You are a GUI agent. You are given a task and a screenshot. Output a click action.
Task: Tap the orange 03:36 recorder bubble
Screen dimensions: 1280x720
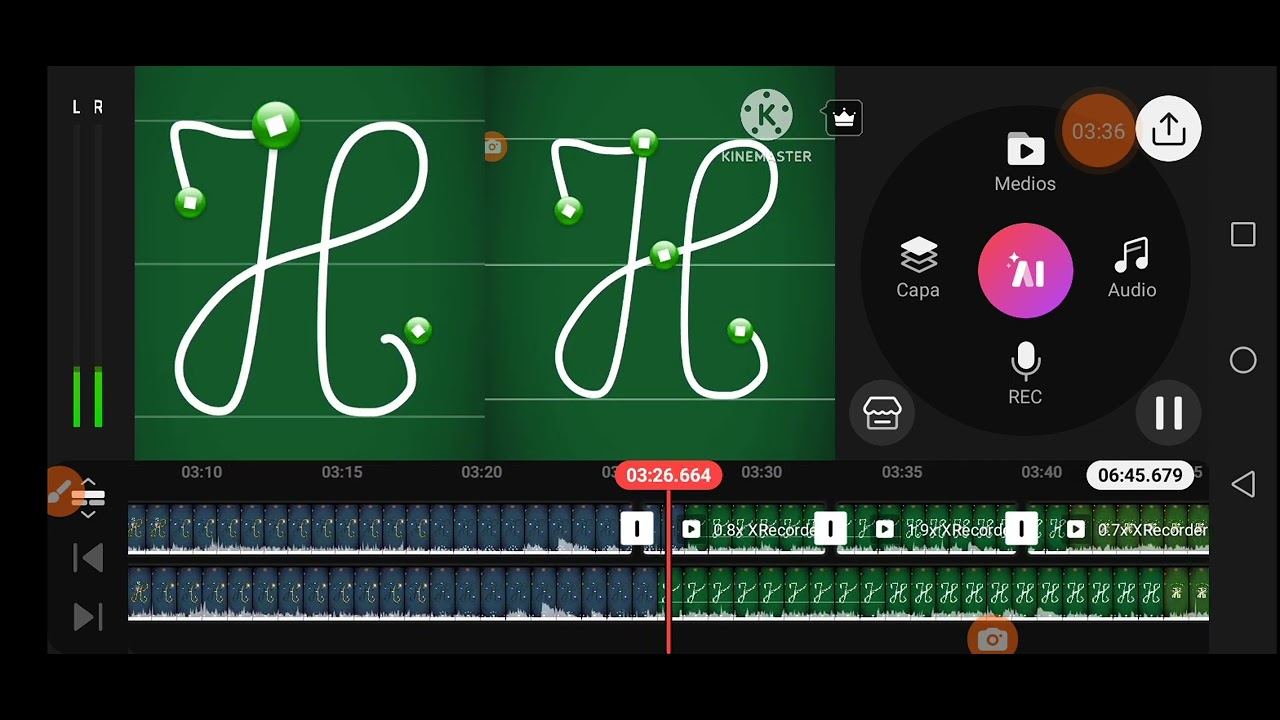pos(1098,131)
